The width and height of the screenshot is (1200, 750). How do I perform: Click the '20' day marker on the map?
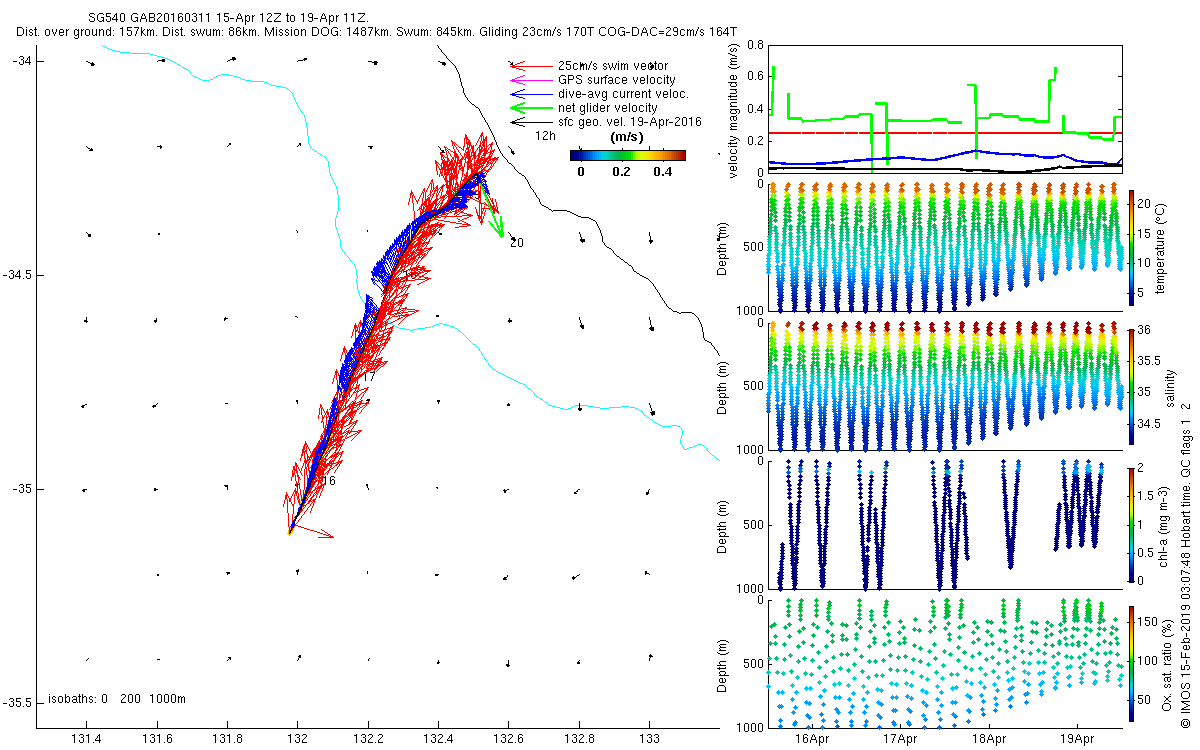[516, 243]
